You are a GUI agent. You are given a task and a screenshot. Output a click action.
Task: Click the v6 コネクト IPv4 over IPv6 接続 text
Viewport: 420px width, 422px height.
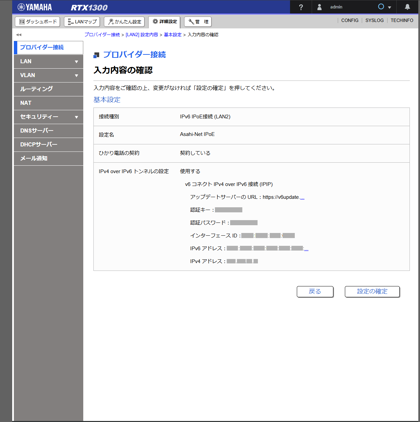point(229,184)
